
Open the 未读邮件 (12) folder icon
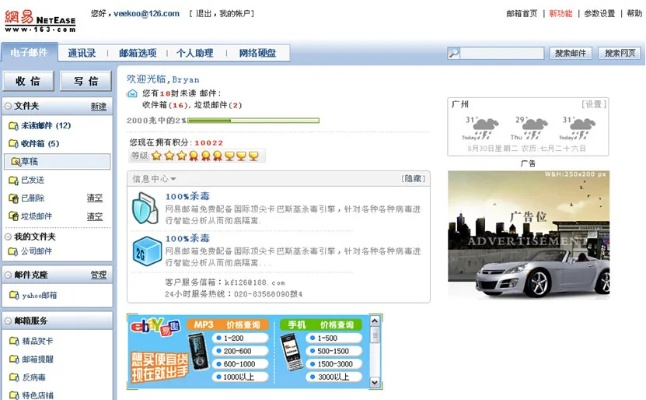13,126
